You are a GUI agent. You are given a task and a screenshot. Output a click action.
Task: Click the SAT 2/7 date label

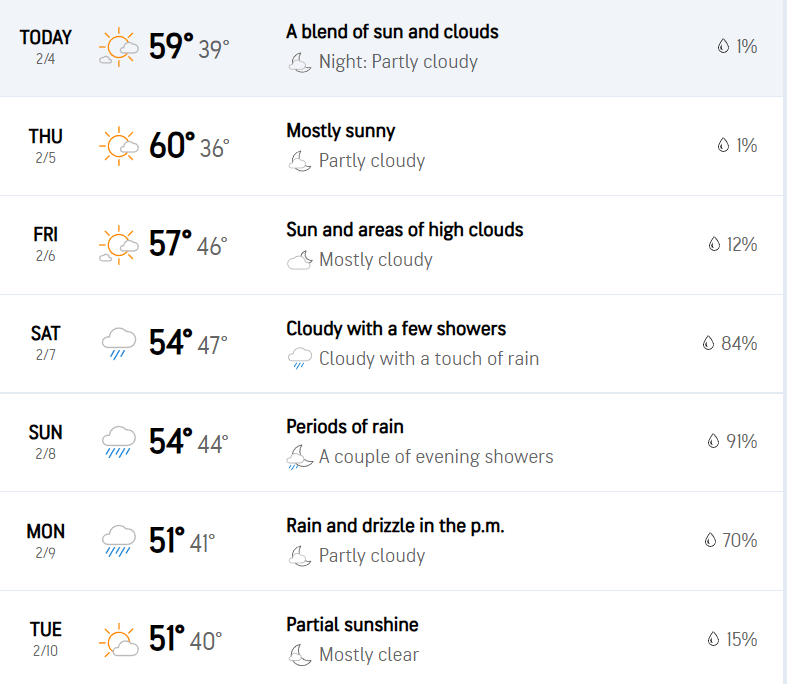pos(46,342)
